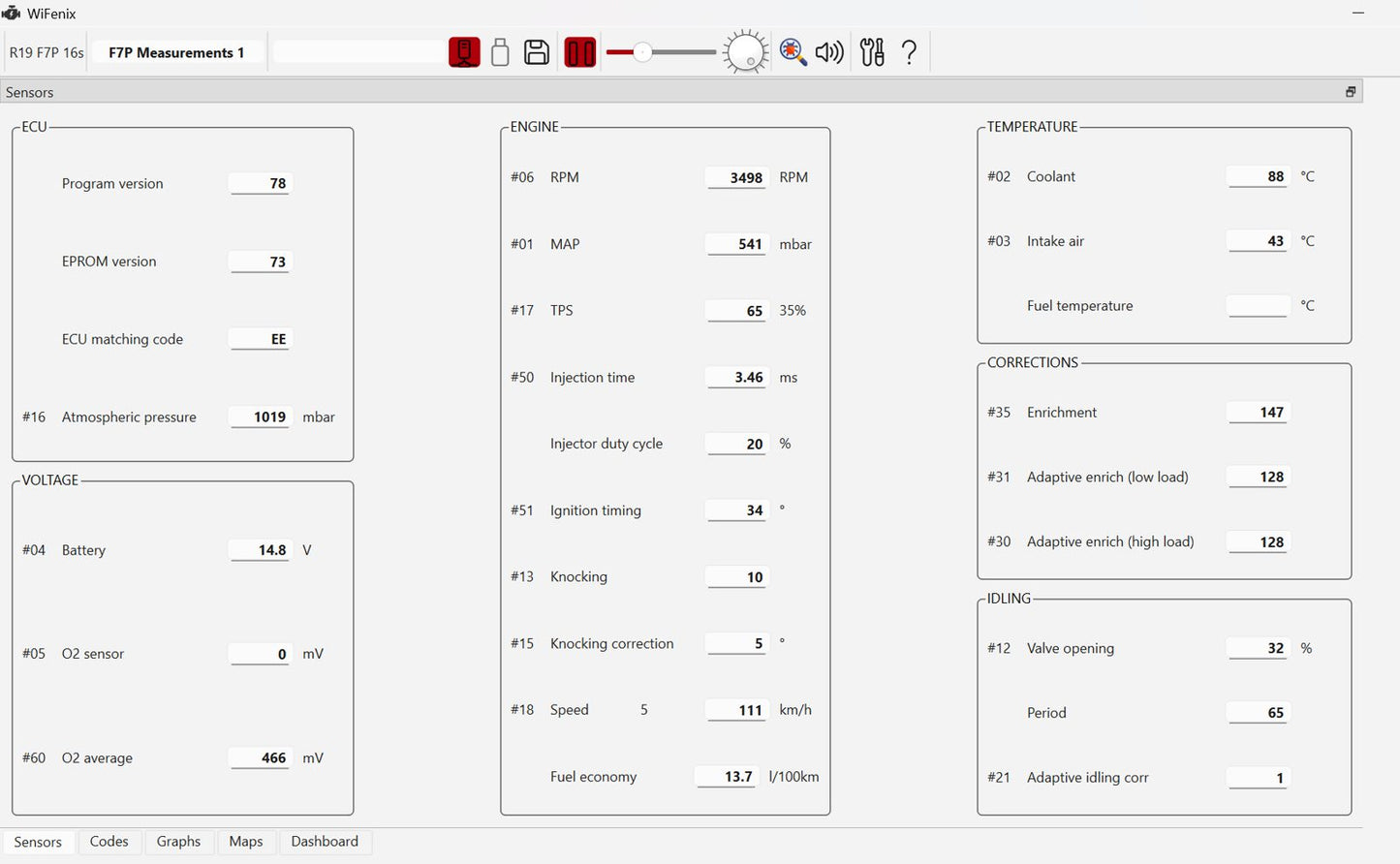Click the Battery label
The width and height of the screenshot is (1400, 864).
pos(83,550)
